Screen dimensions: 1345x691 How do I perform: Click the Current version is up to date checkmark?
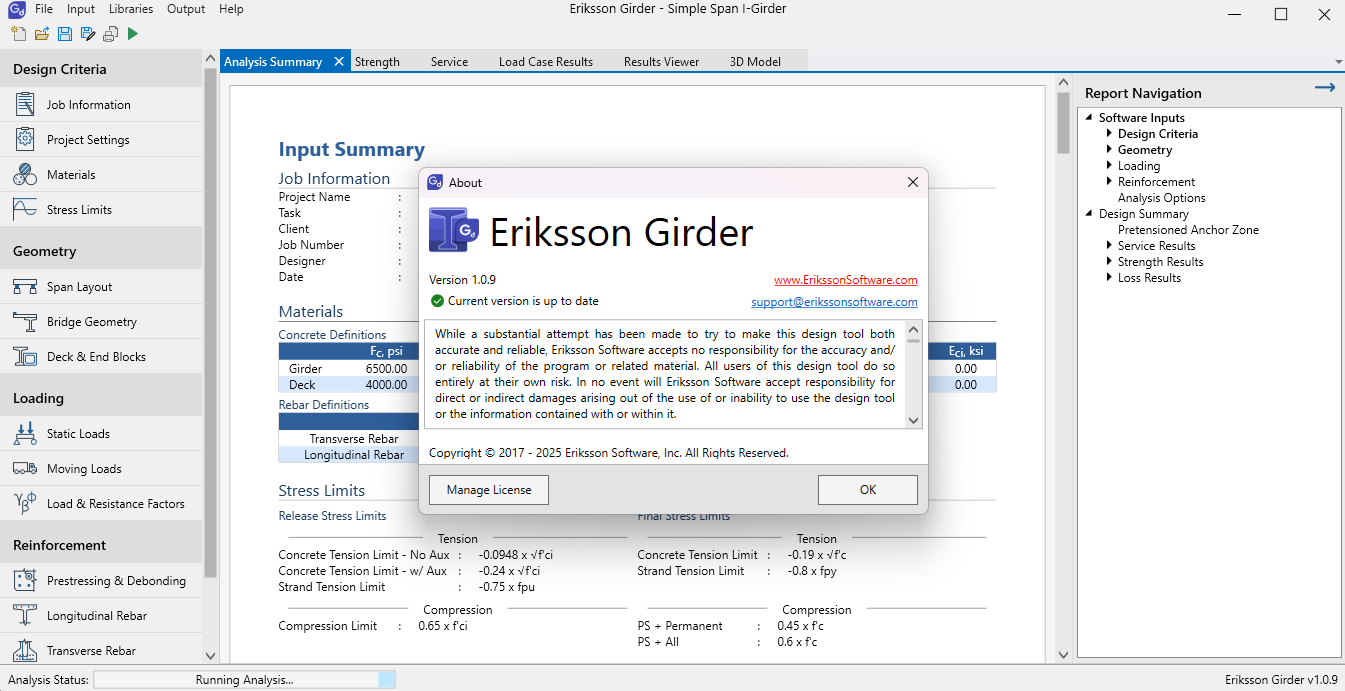pyautogui.click(x=437, y=301)
